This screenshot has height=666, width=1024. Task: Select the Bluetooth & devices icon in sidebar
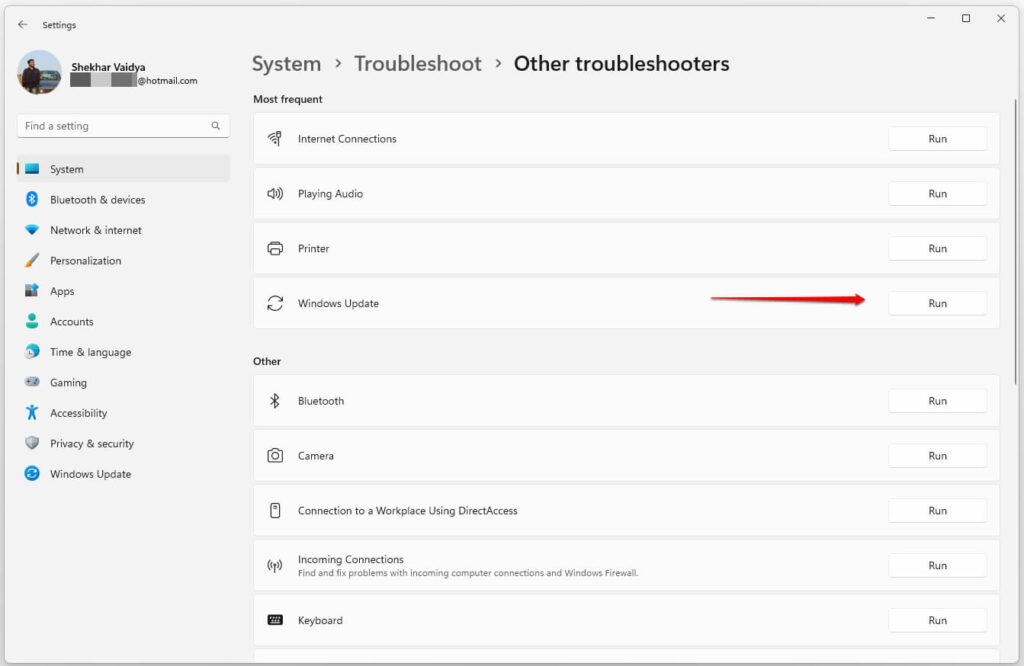tap(33, 199)
